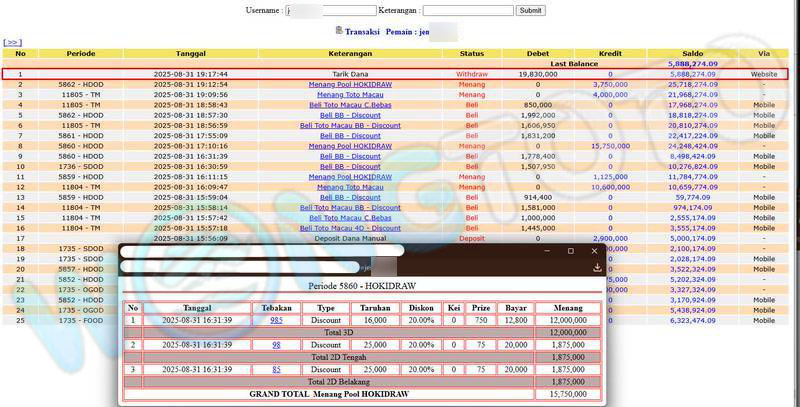
Task: Expand using the >> link above table
Action: coord(13,43)
